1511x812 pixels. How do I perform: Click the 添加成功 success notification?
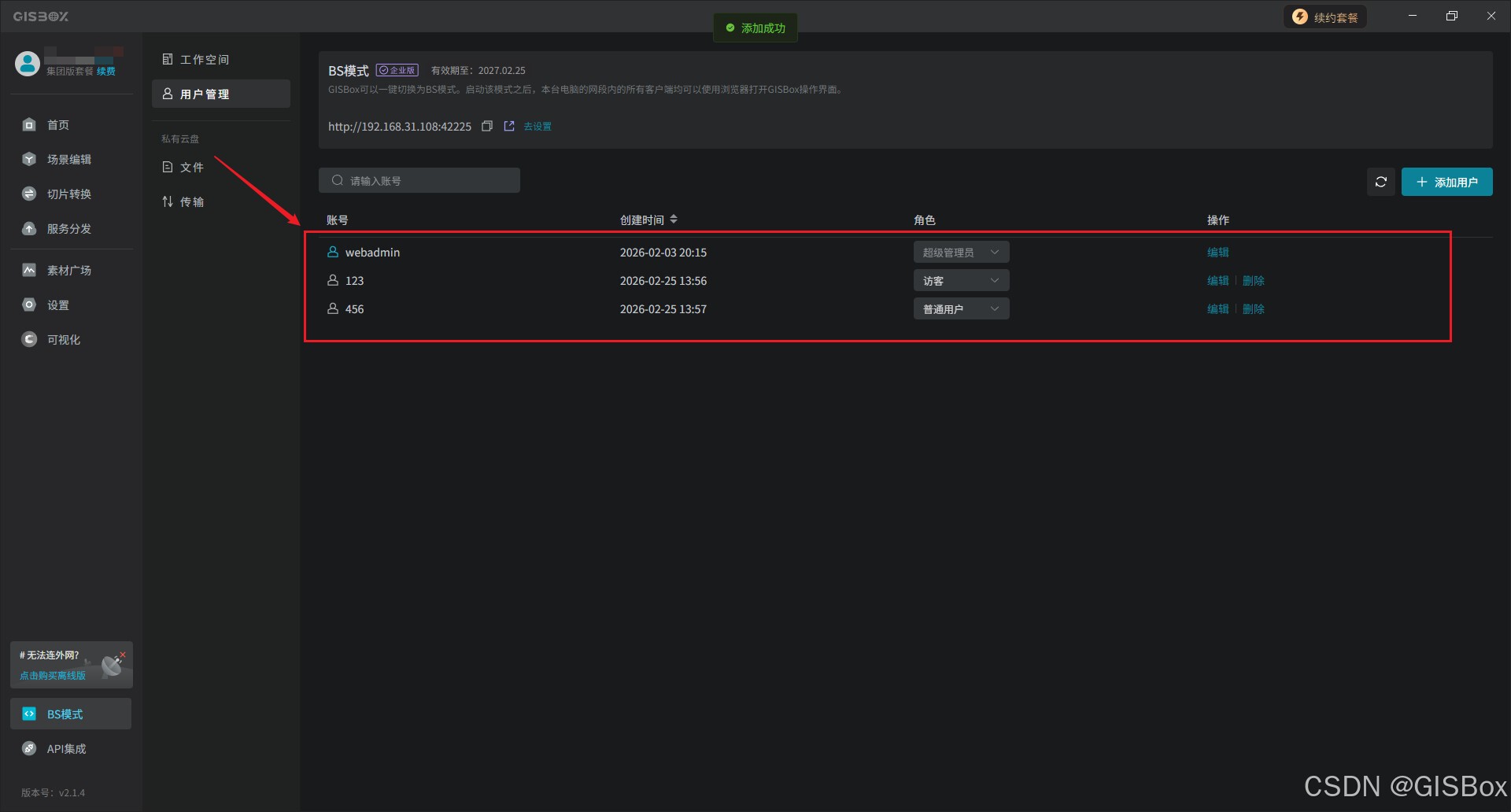pos(755,28)
